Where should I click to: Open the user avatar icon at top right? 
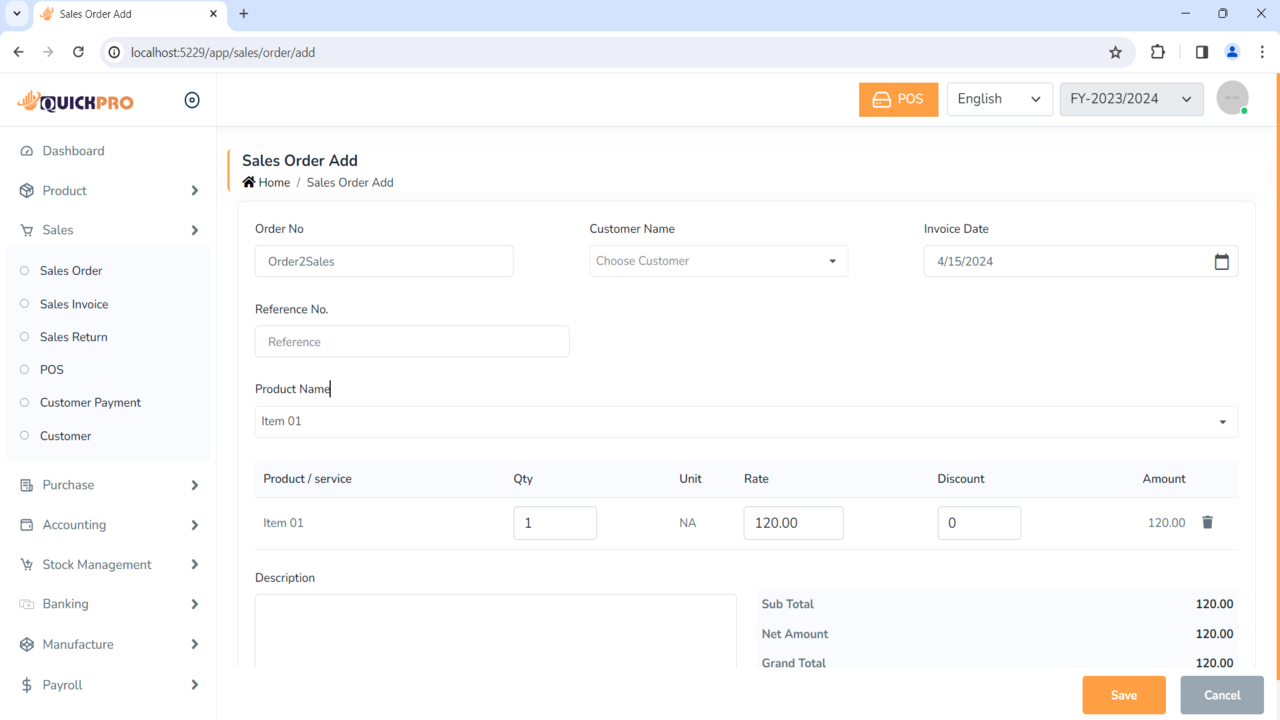pyautogui.click(x=1232, y=97)
